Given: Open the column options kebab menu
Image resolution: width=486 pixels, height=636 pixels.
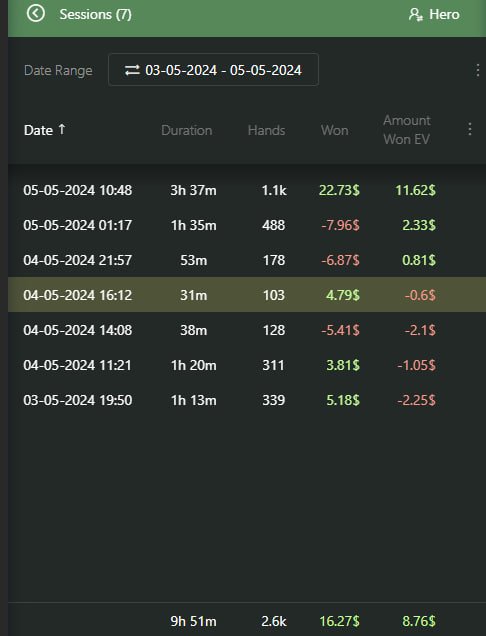Looking at the screenshot, I should [469, 129].
